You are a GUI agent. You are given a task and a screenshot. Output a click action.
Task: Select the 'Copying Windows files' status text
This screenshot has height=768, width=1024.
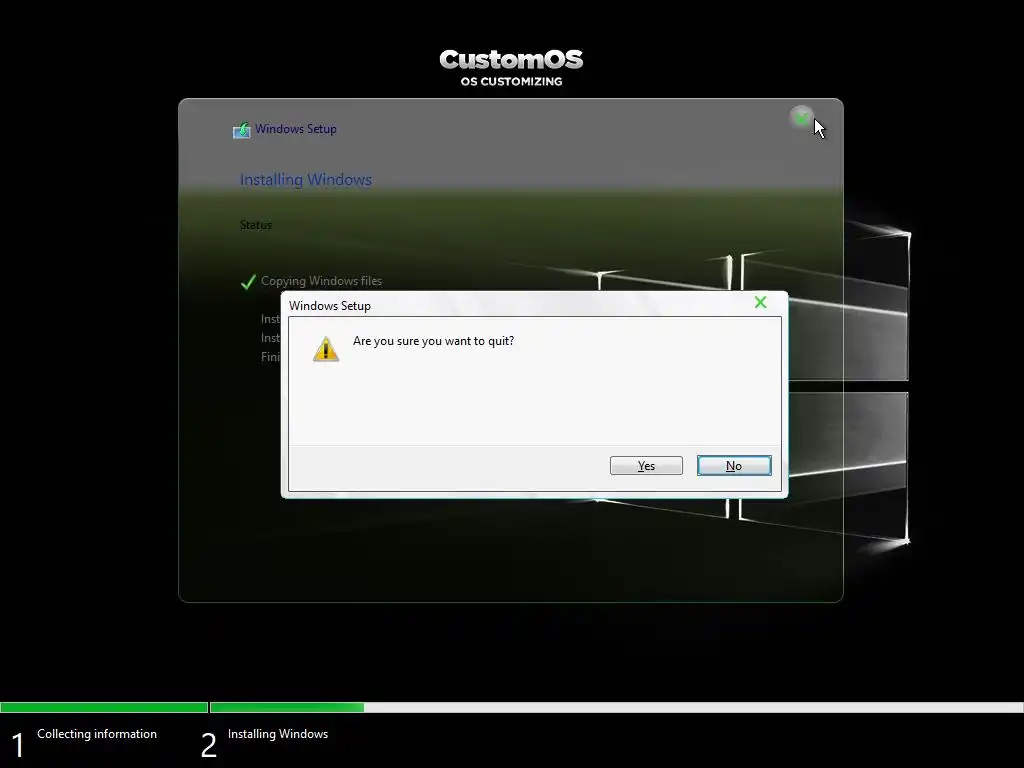click(321, 281)
